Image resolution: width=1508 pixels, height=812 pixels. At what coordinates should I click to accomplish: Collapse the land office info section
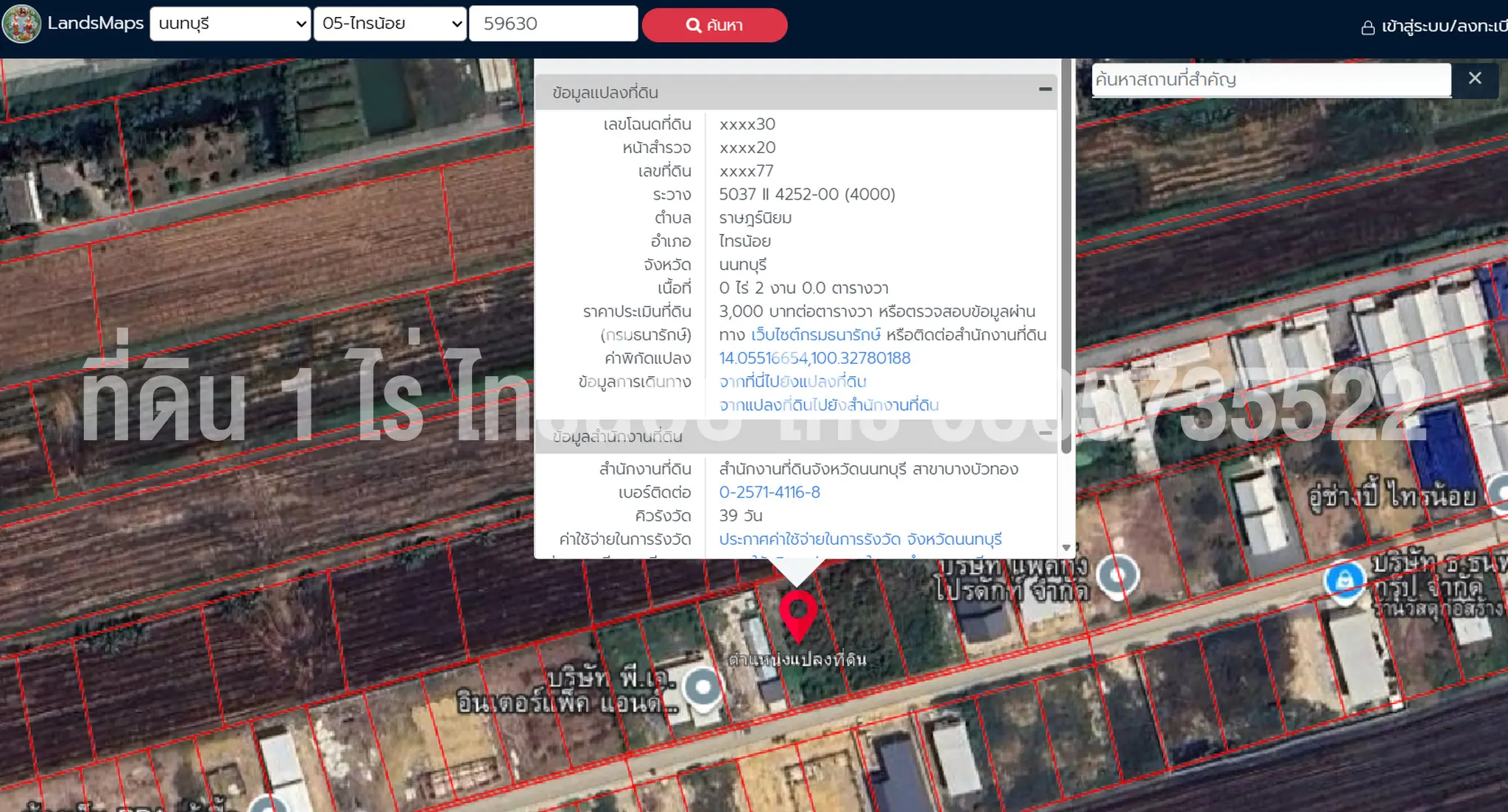[1045, 434]
